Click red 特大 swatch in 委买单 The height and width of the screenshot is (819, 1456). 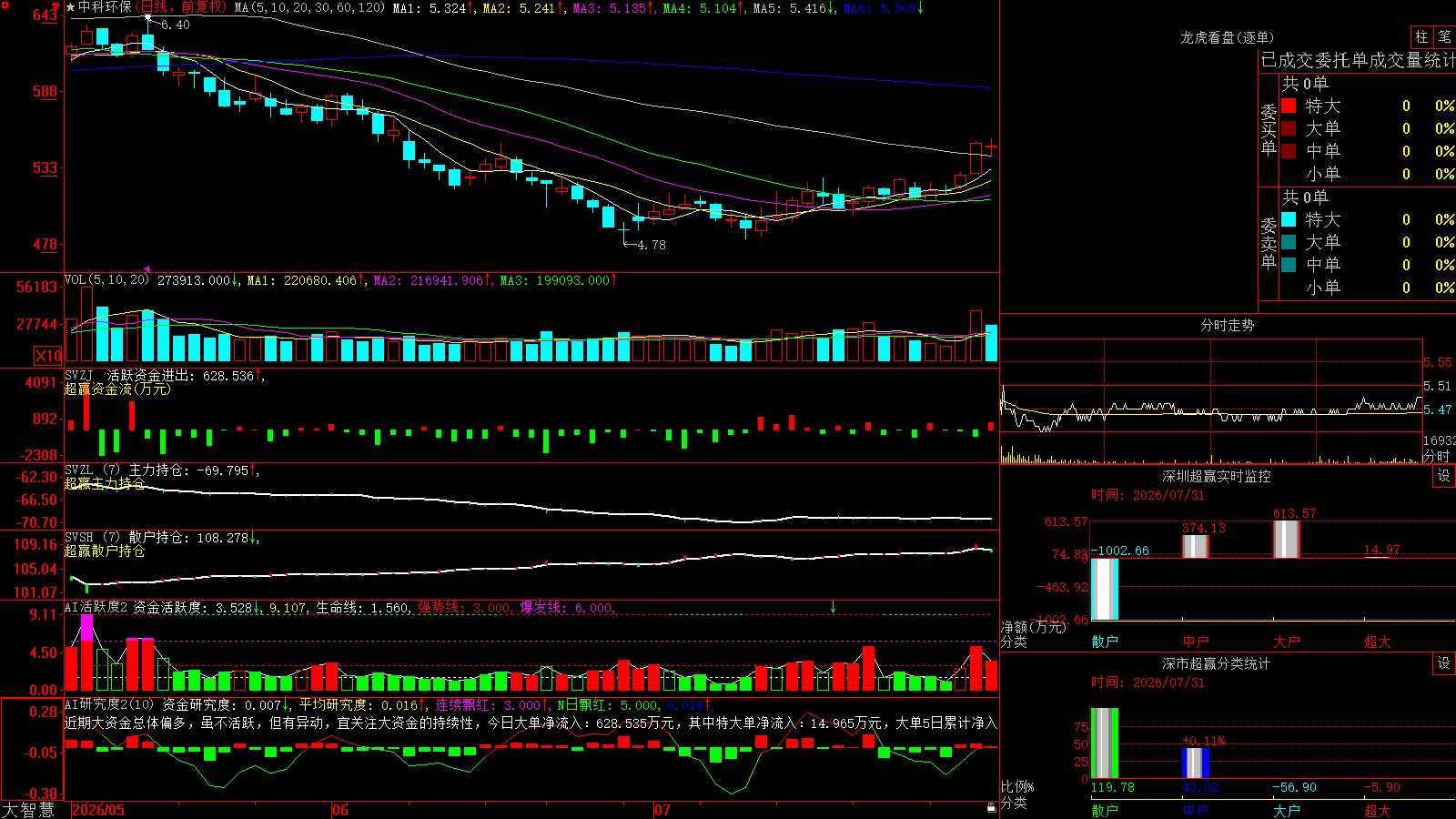click(x=1289, y=106)
